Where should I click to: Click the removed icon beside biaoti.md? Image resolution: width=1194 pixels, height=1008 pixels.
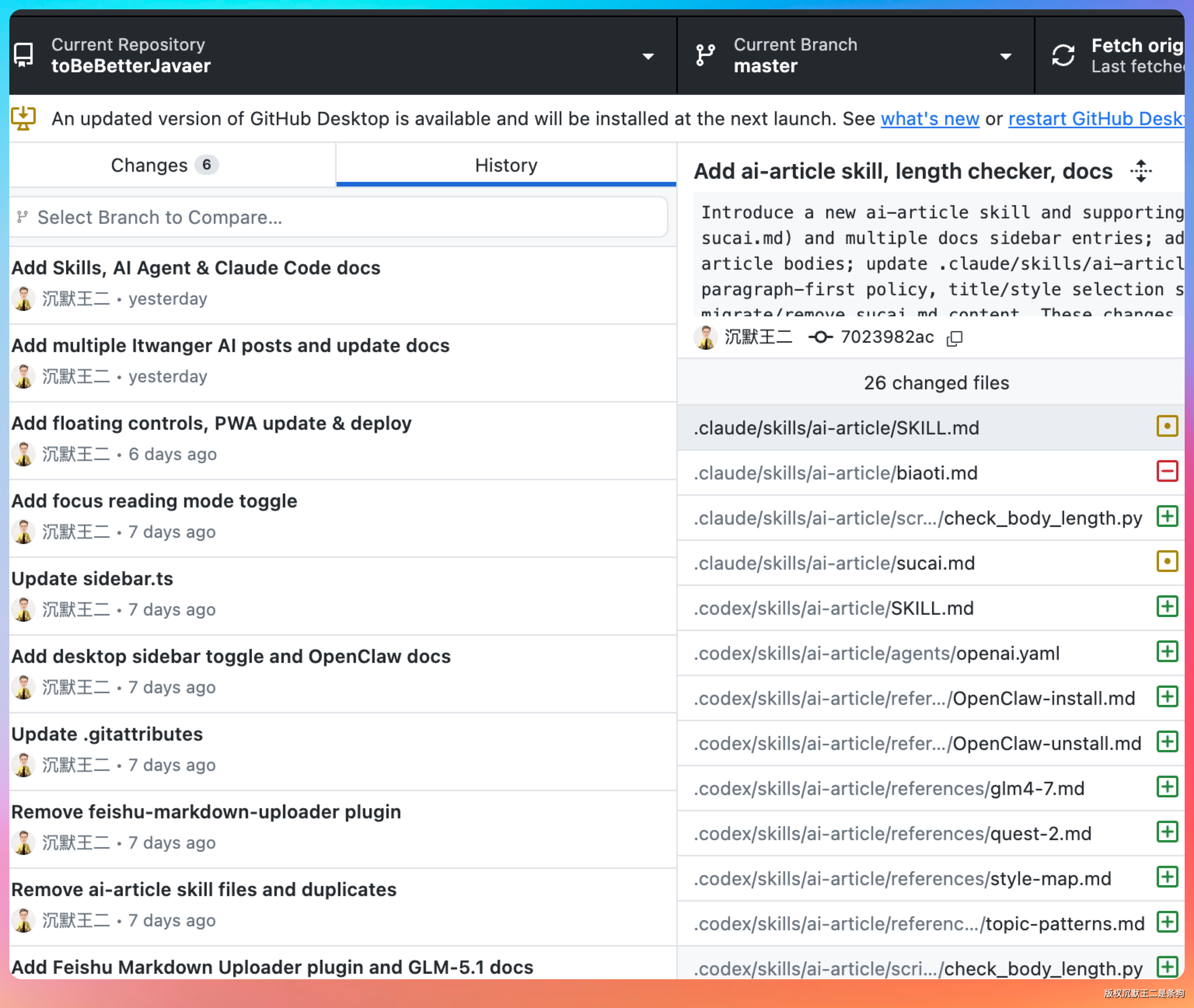[x=1166, y=471]
